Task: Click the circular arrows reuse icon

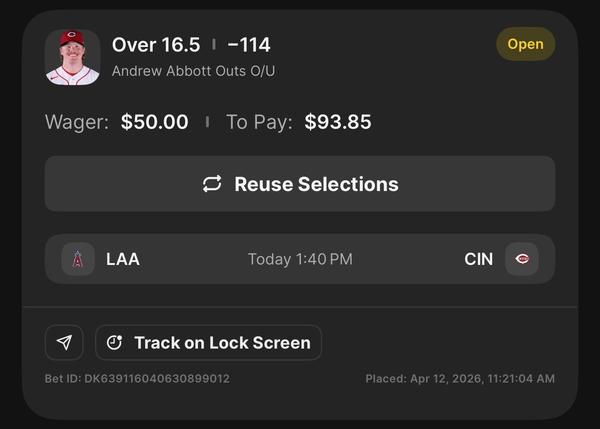Action: 212,184
